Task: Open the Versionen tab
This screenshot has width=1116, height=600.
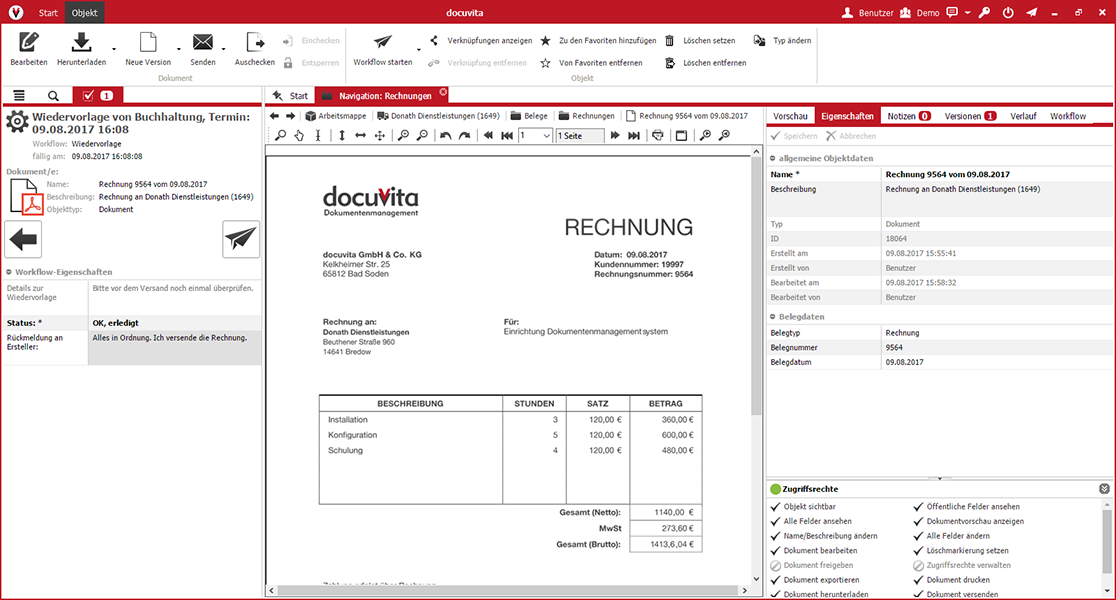Action: 969,116
